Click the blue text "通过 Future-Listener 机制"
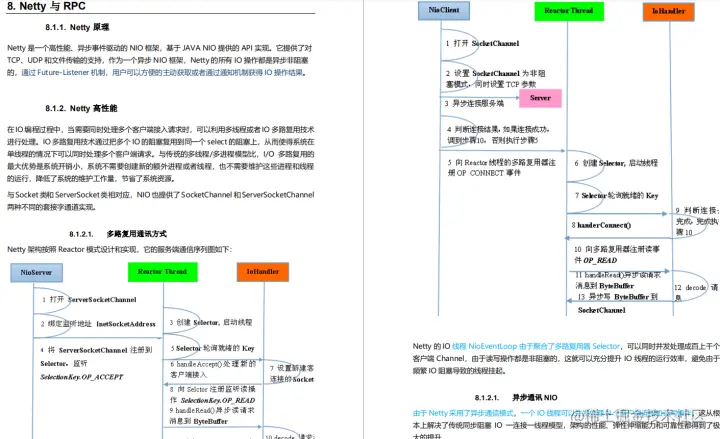The image size is (720, 439). point(63,73)
